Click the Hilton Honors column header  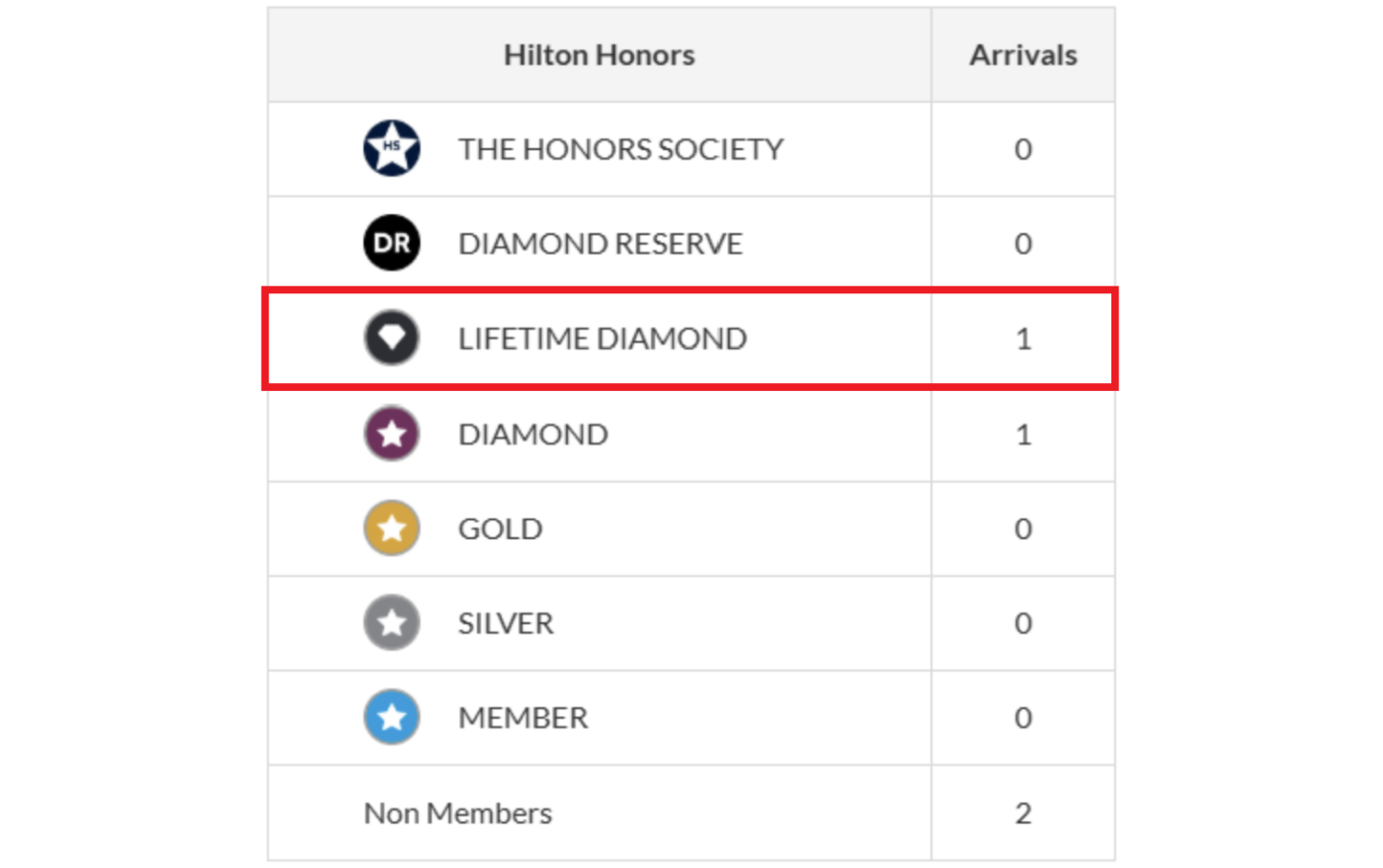point(599,55)
